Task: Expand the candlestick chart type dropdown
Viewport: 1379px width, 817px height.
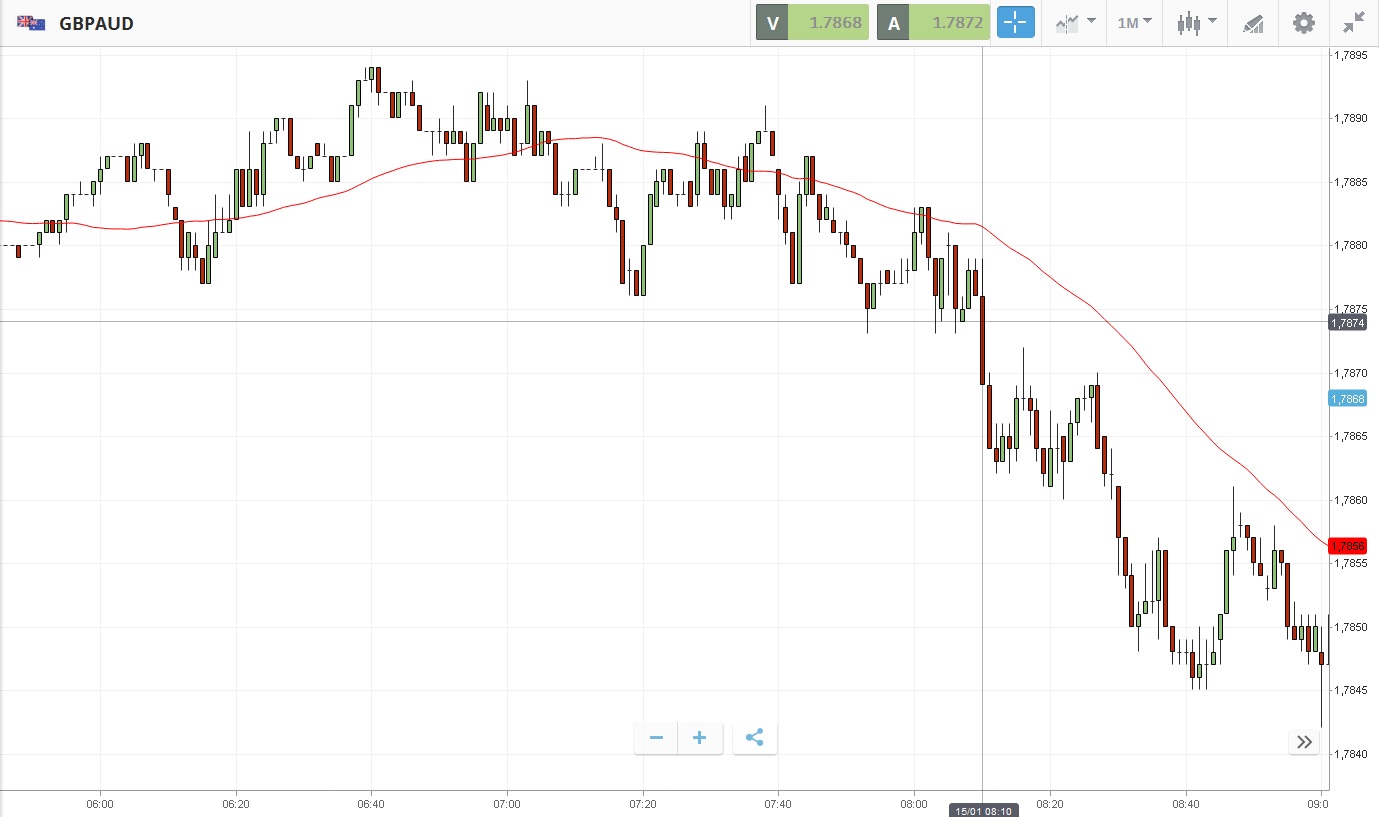Action: coord(1196,22)
